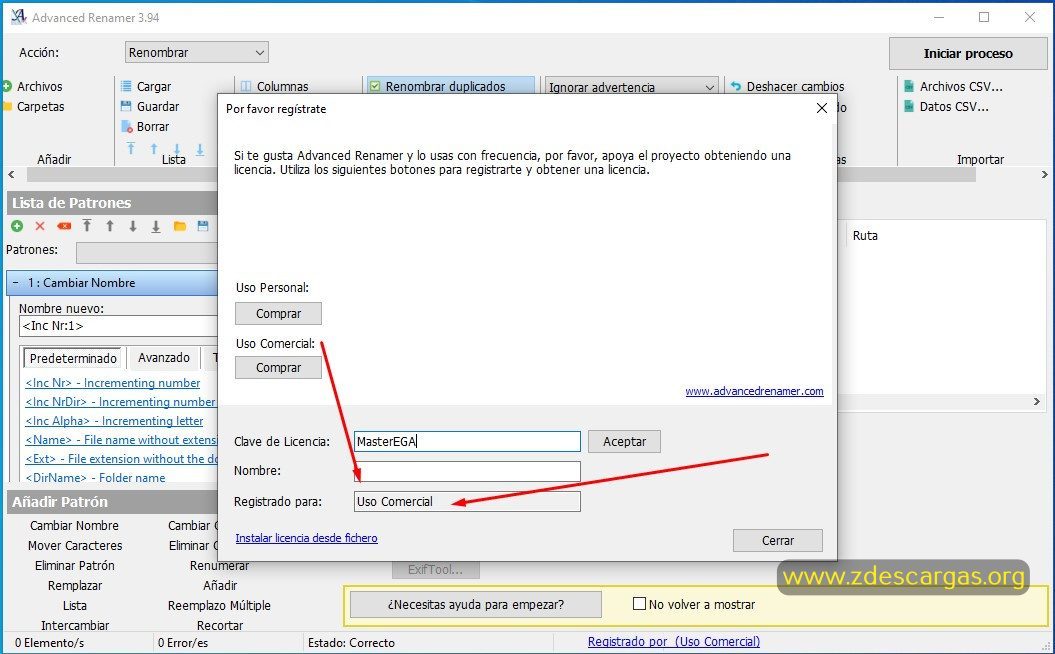Click the Datos CSV import icon

[x=909, y=106]
